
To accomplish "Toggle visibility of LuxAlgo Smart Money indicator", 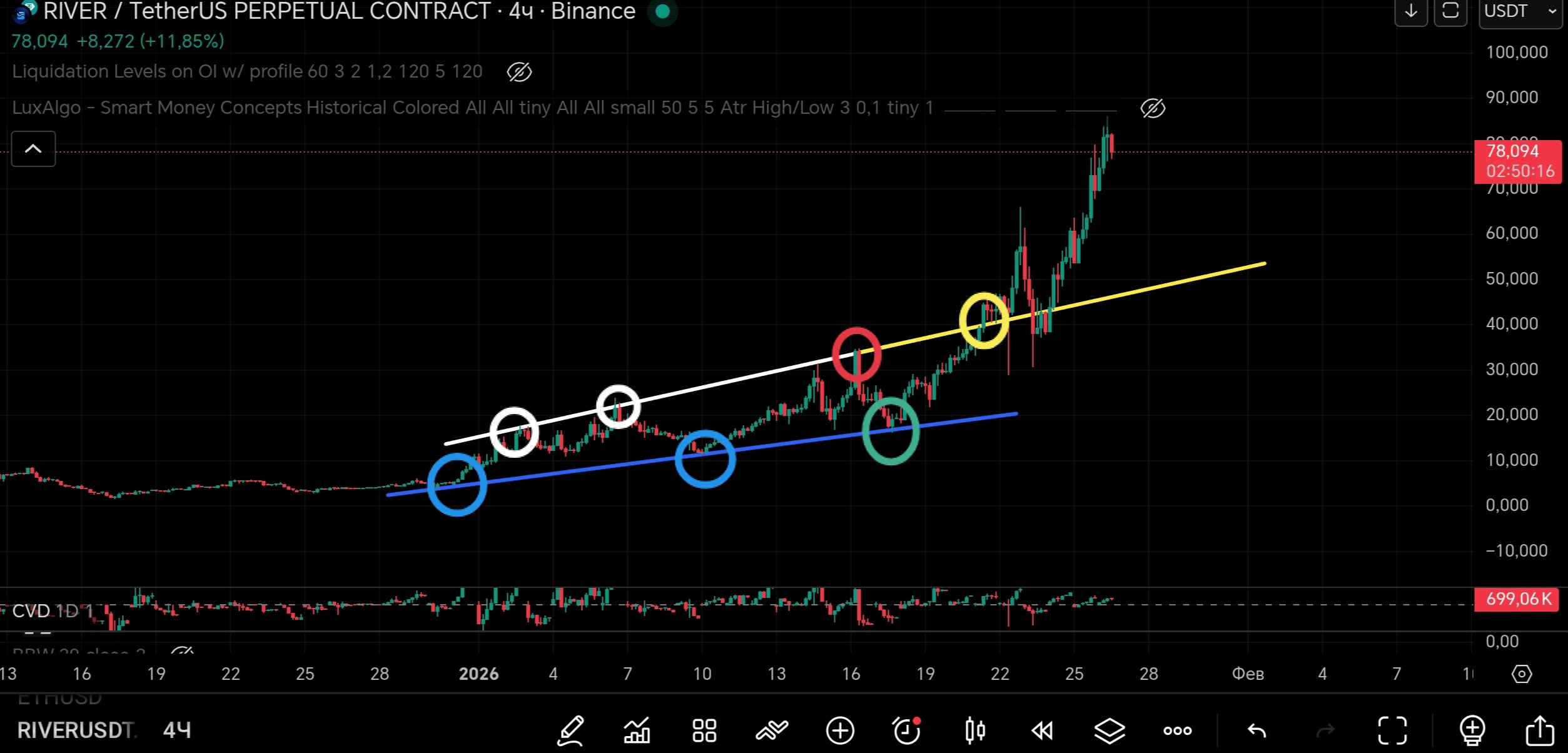I will tap(1153, 108).
